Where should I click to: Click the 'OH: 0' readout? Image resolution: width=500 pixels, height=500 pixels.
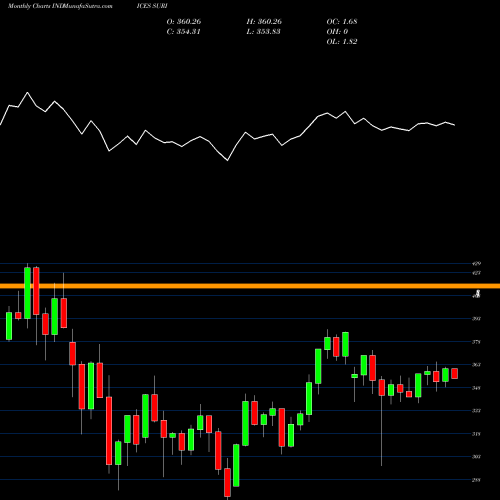pos(337,32)
